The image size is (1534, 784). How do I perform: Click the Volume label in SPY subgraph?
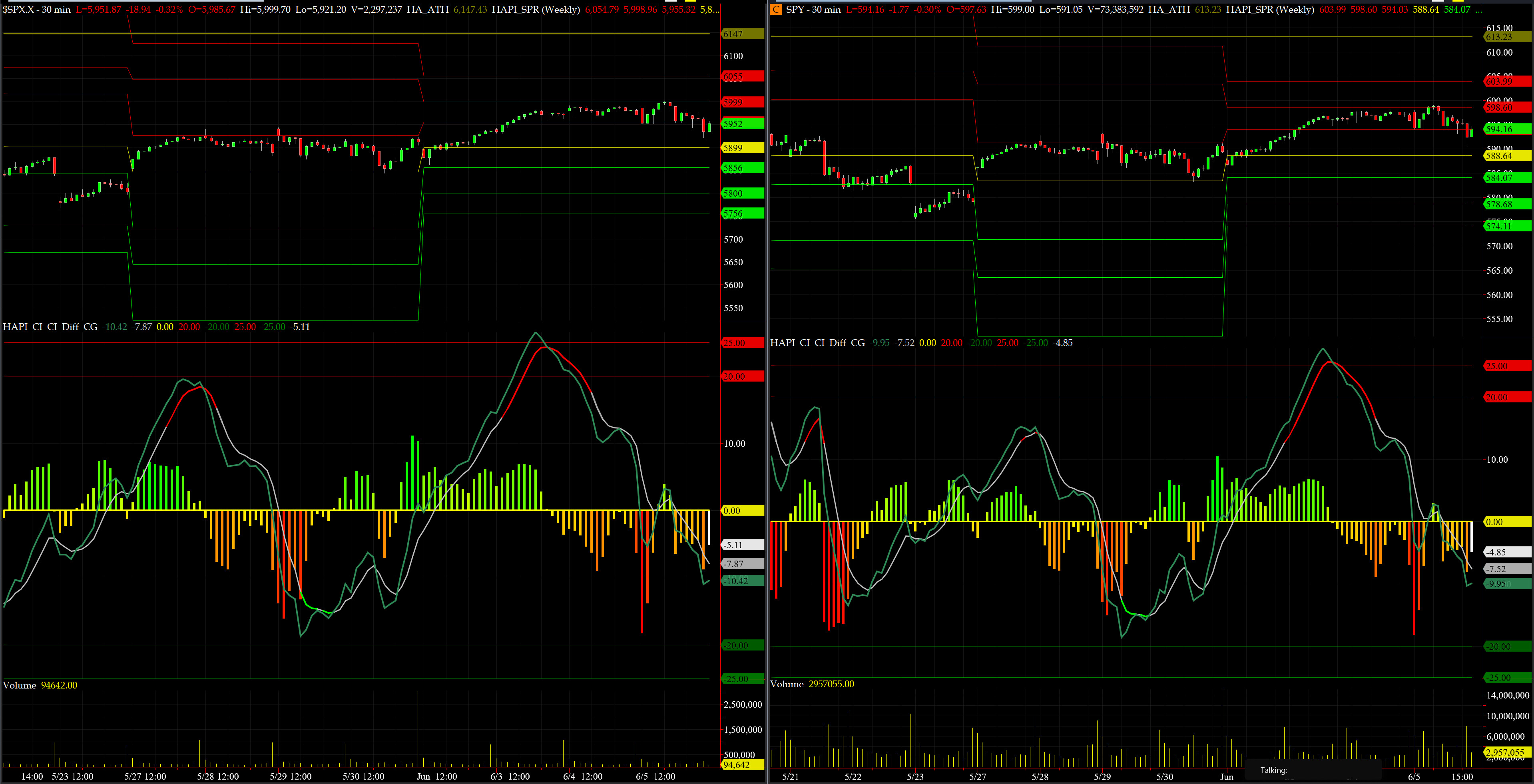point(787,684)
